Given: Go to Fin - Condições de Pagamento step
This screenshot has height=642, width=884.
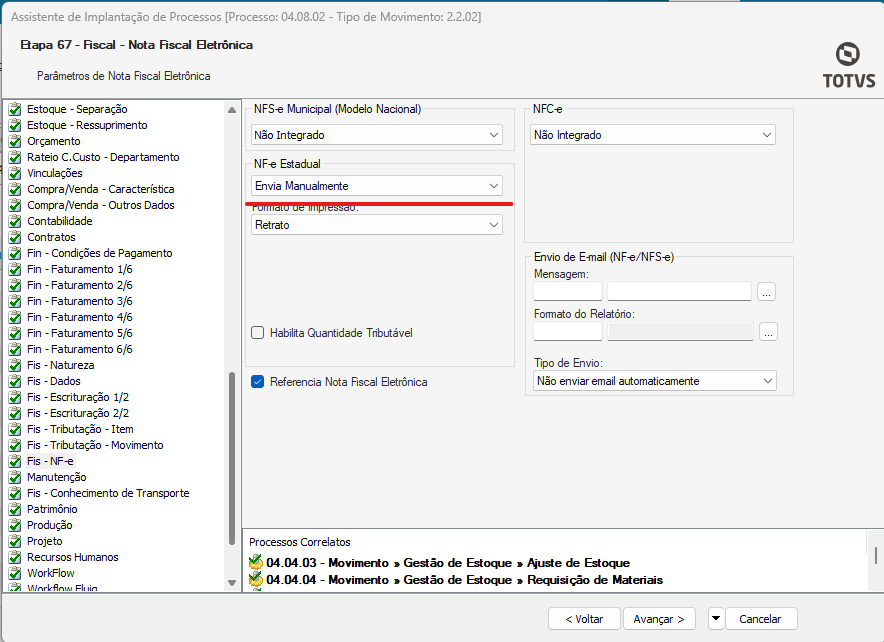Looking at the screenshot, I should pos(99,253).
